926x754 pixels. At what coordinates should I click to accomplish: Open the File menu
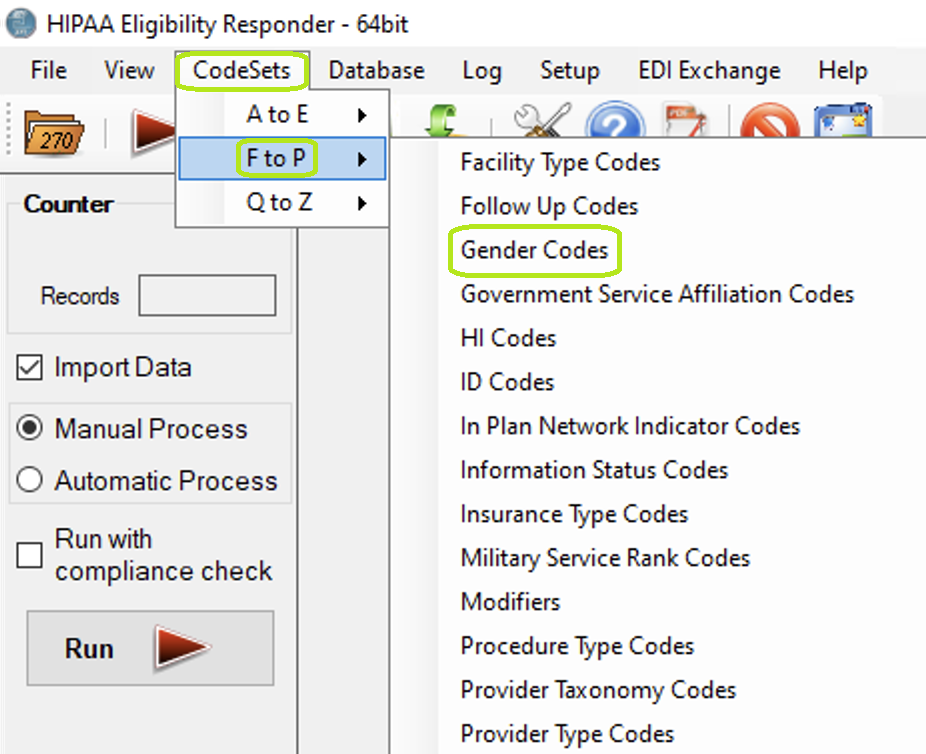click(x=48, y=70)
